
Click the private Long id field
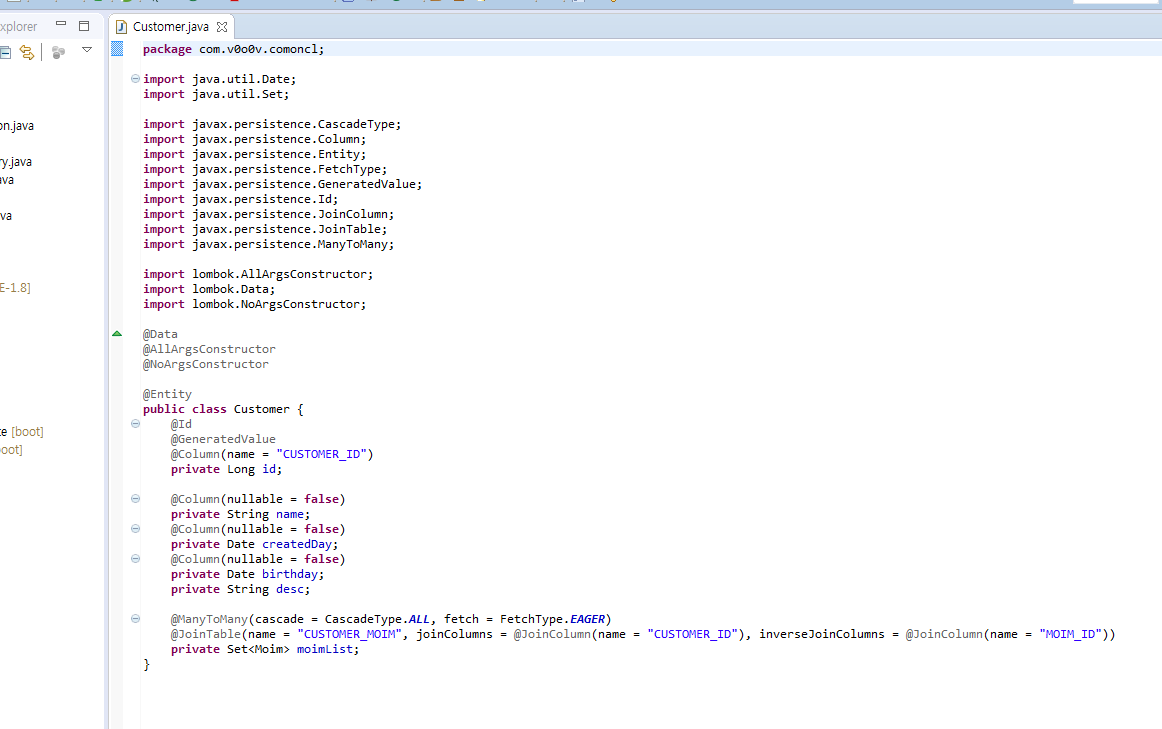point(226,469)
